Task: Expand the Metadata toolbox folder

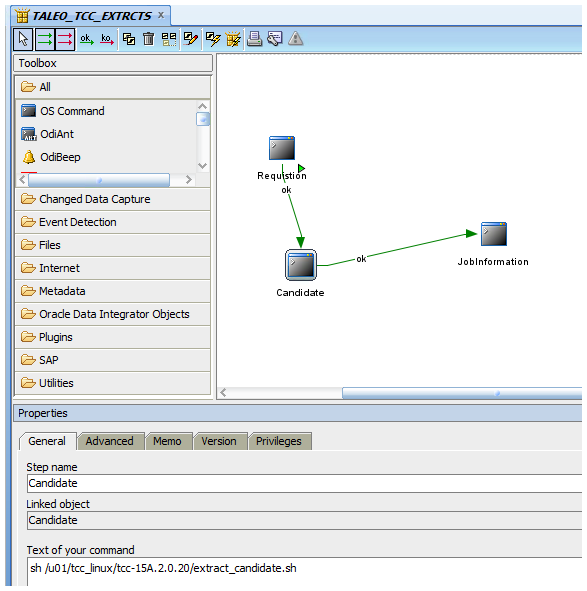Action: pos(112,291)
